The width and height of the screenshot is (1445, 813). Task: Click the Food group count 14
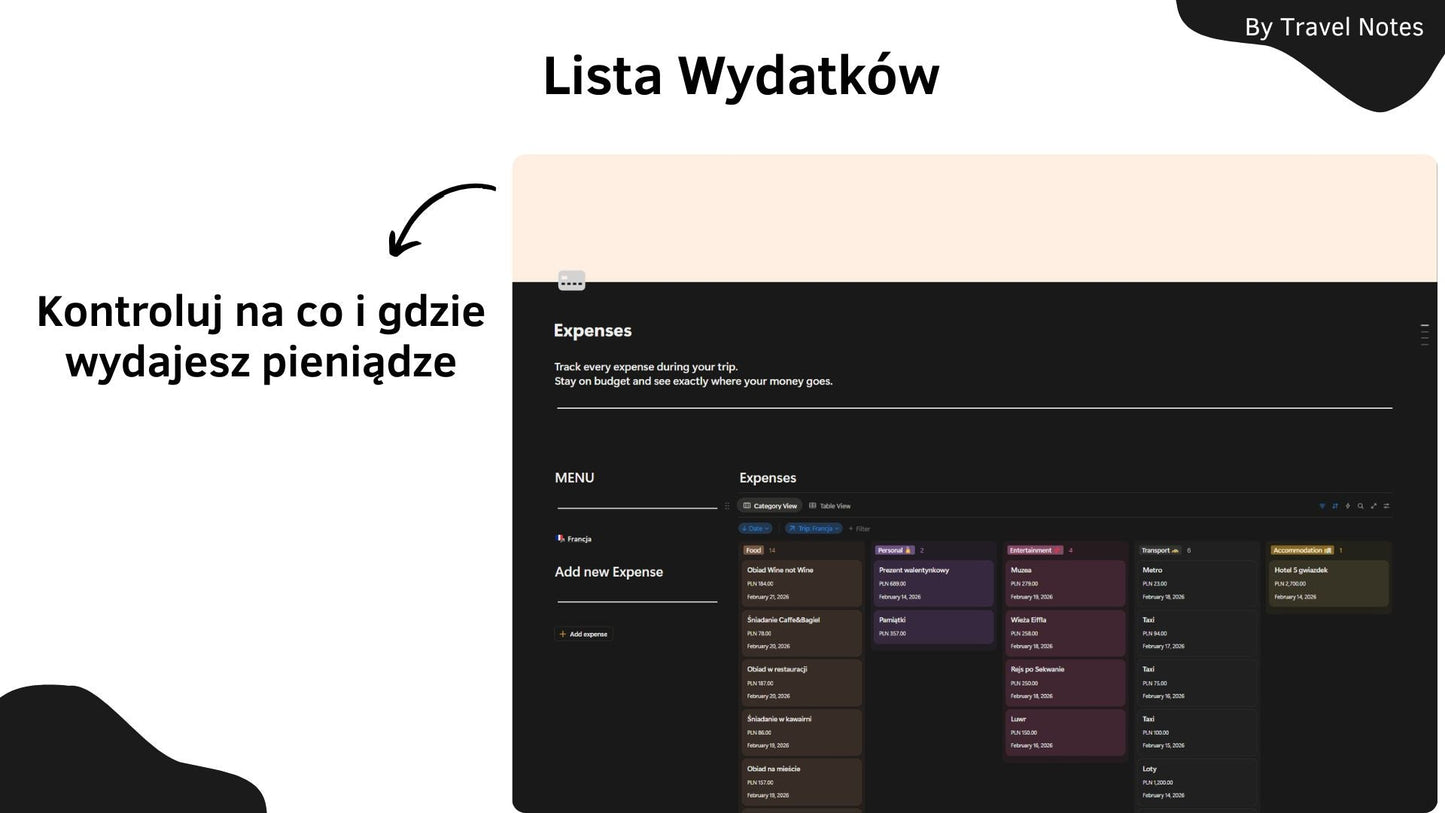(772, 550)
